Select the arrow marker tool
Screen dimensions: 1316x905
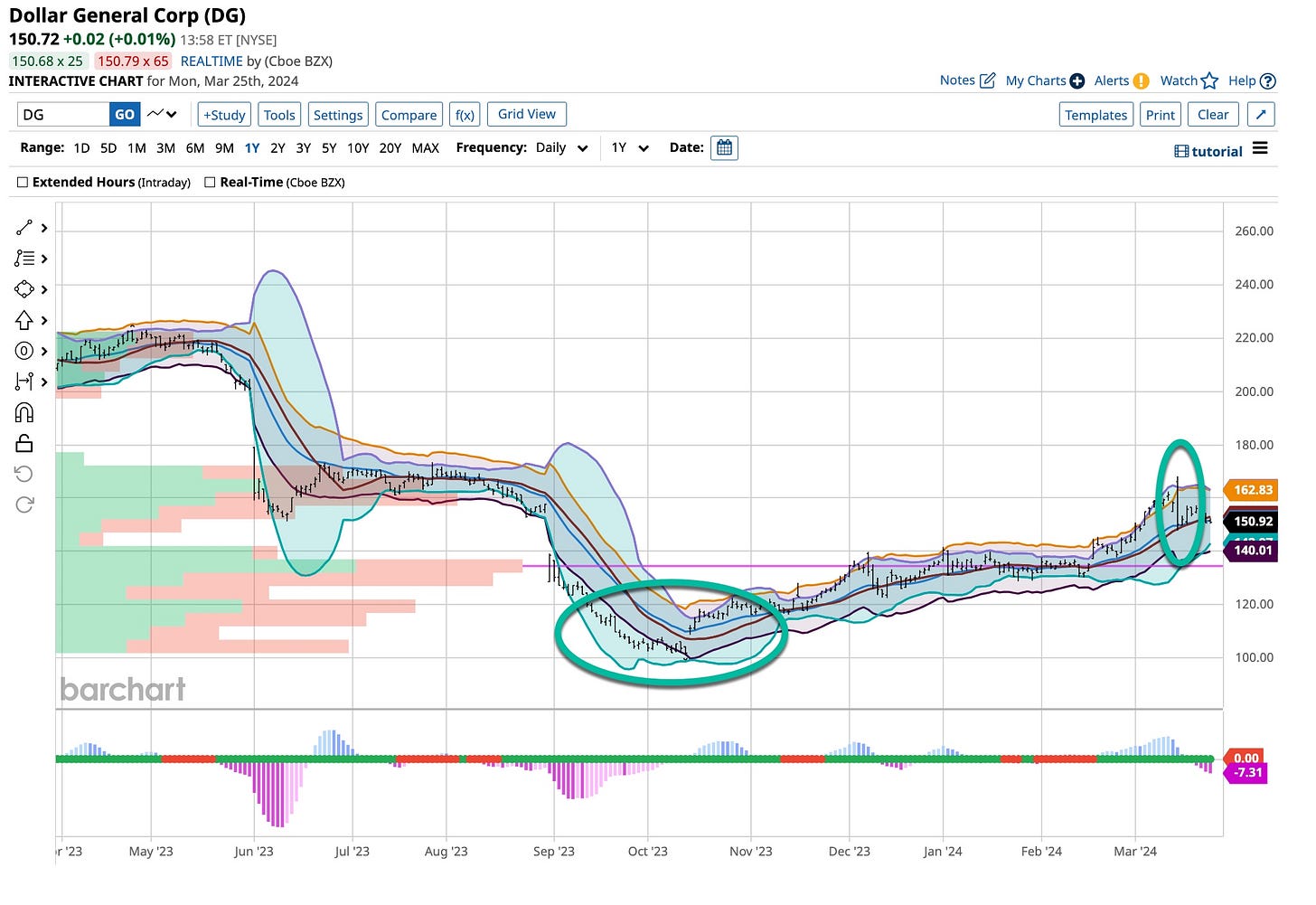[x=24, y=320]
